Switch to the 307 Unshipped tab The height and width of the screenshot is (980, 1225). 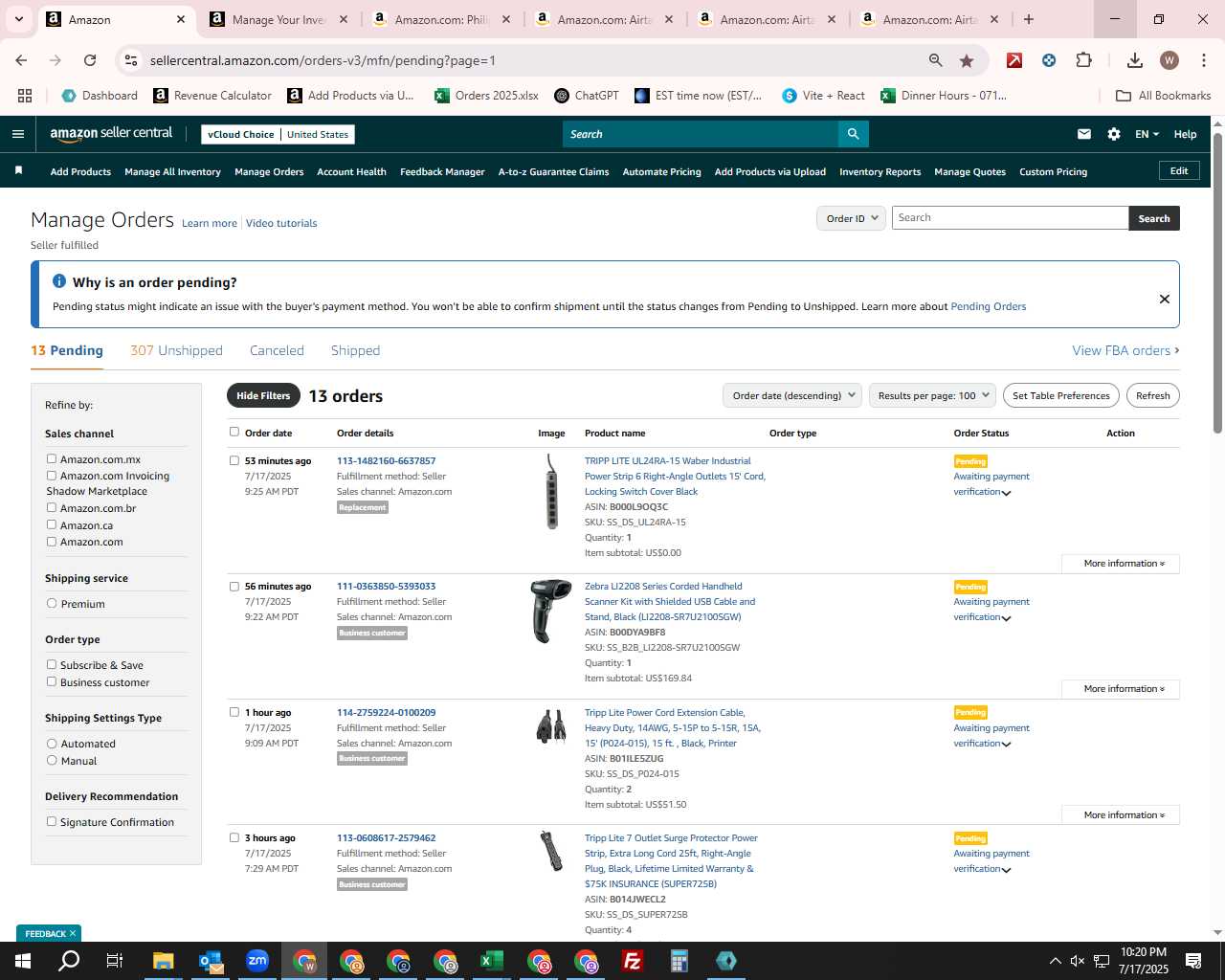click(176, 350)
